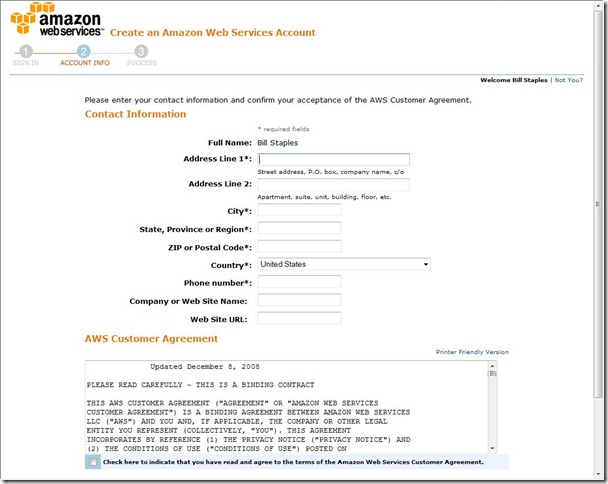Click step 3 Success circle
This screenshot has height=484, width=608.
click(x=141, y=52)
